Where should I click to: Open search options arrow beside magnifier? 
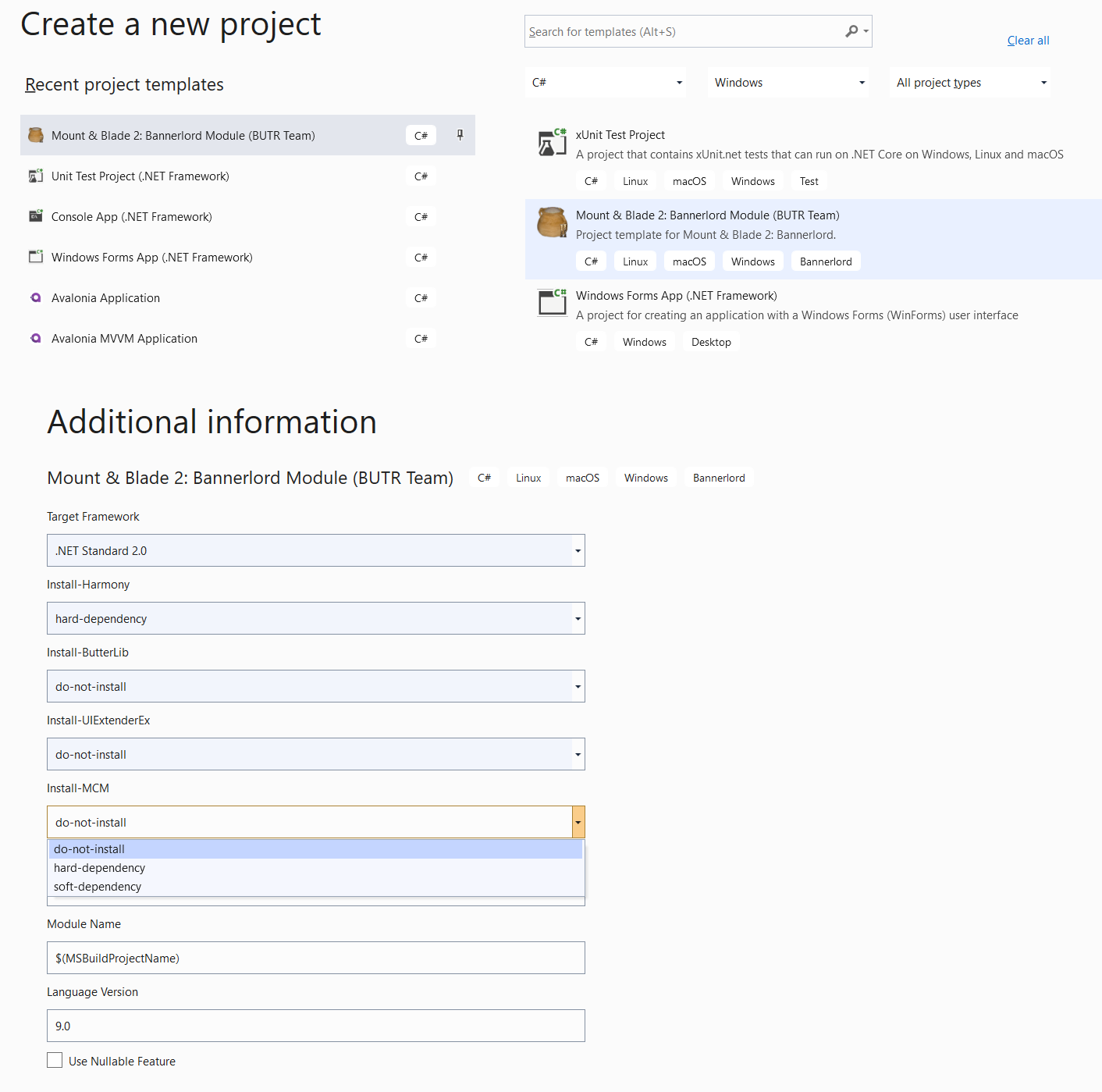coord(866,31)
